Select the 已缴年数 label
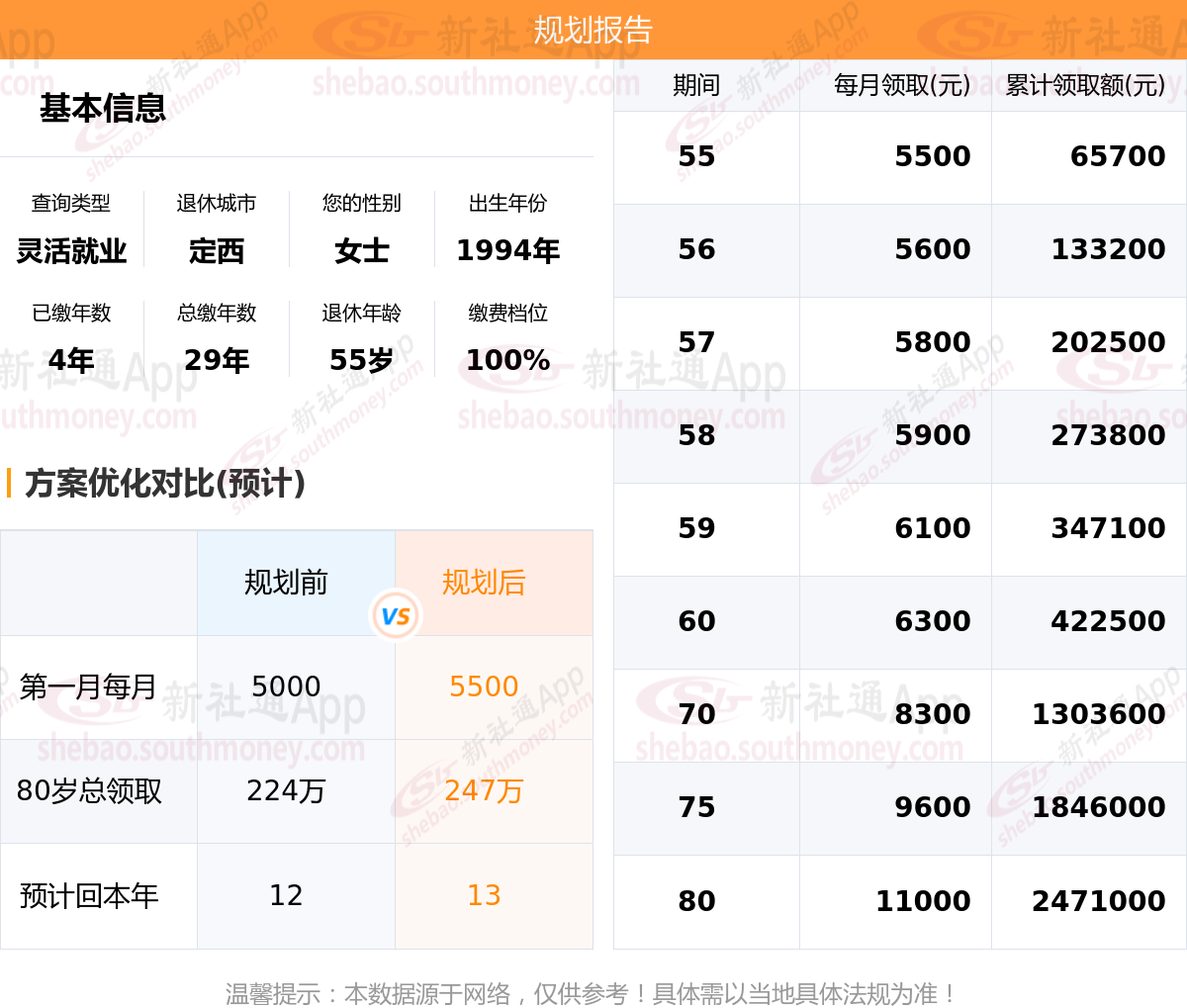Viewport: 1187px width, 1008px height. pos(71,313)
